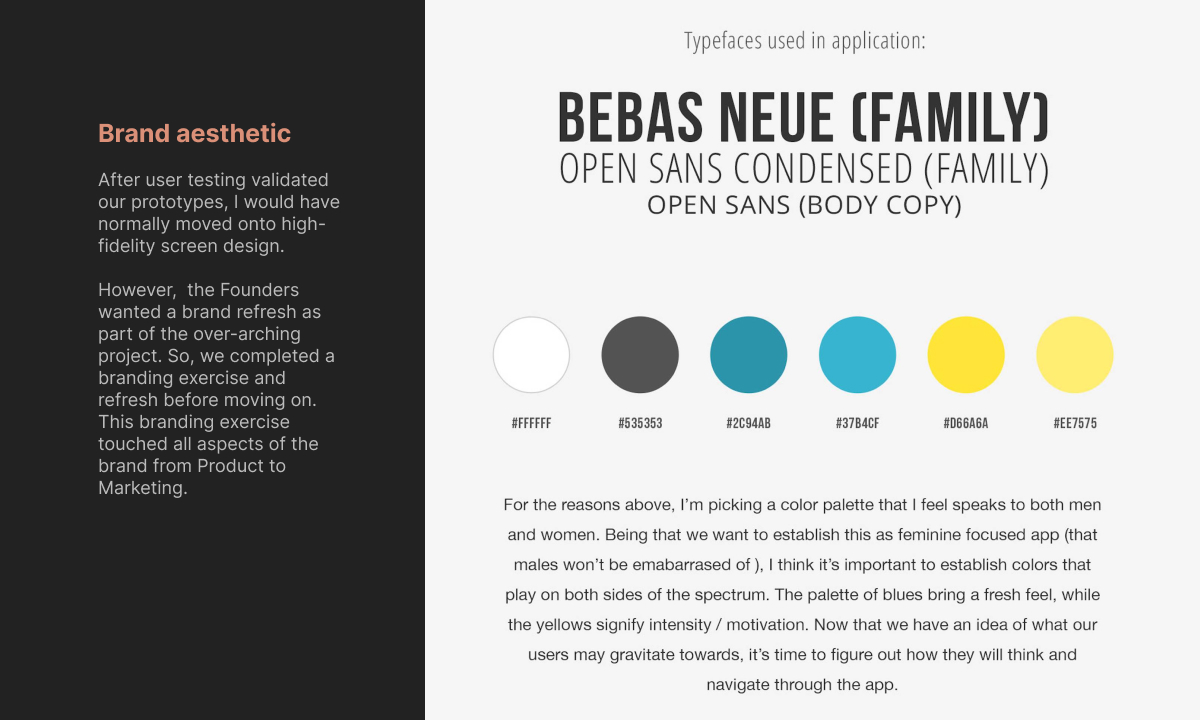This screenshot has height=720, width=1200.
Task: Select the paragraph starting "However, the Founders"
Action: click(218, 388)
